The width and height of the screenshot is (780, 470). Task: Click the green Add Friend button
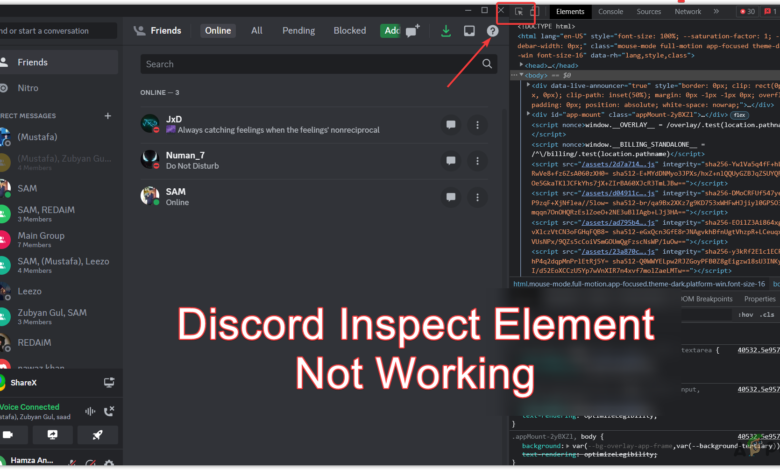click(x=390, y=31)
